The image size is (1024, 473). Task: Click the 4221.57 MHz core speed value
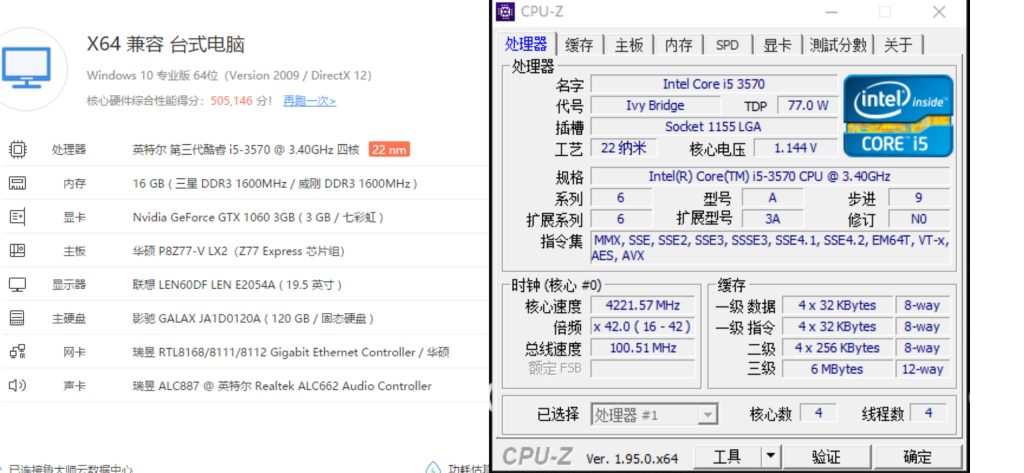[643, 305]
